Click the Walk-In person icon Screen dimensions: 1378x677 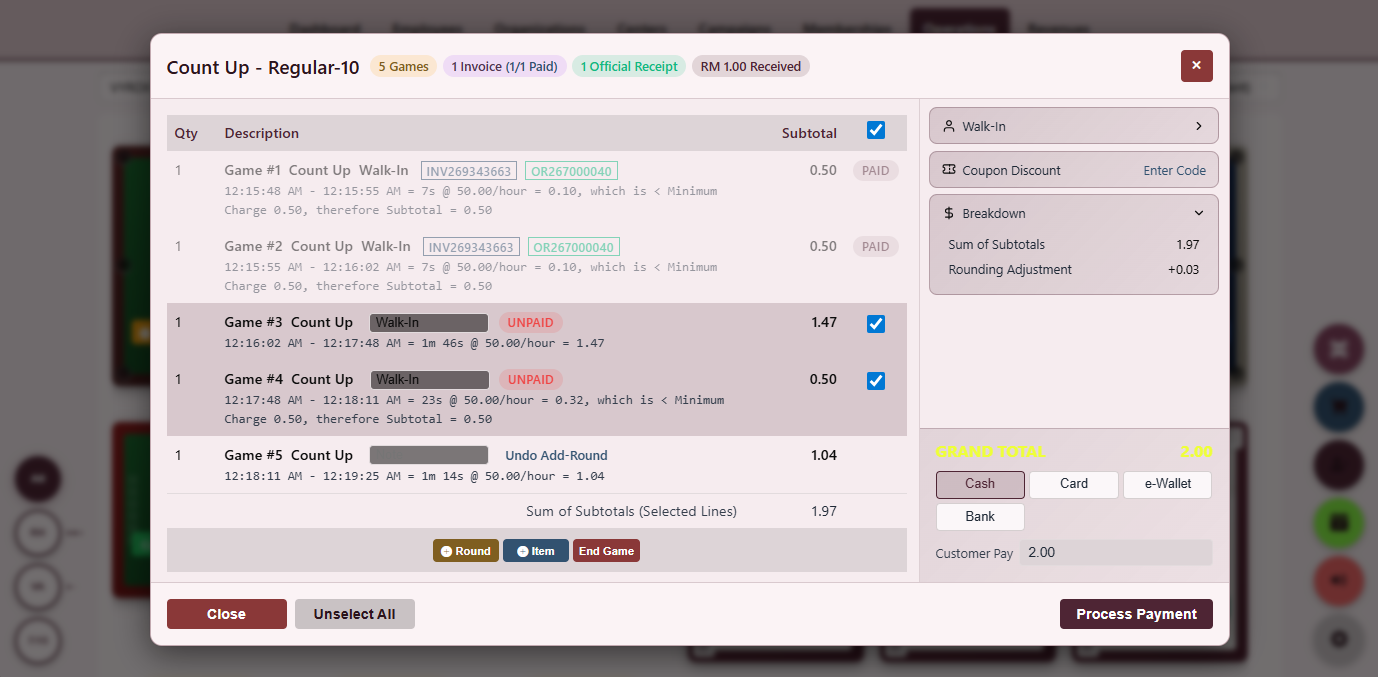click(949, 127)
